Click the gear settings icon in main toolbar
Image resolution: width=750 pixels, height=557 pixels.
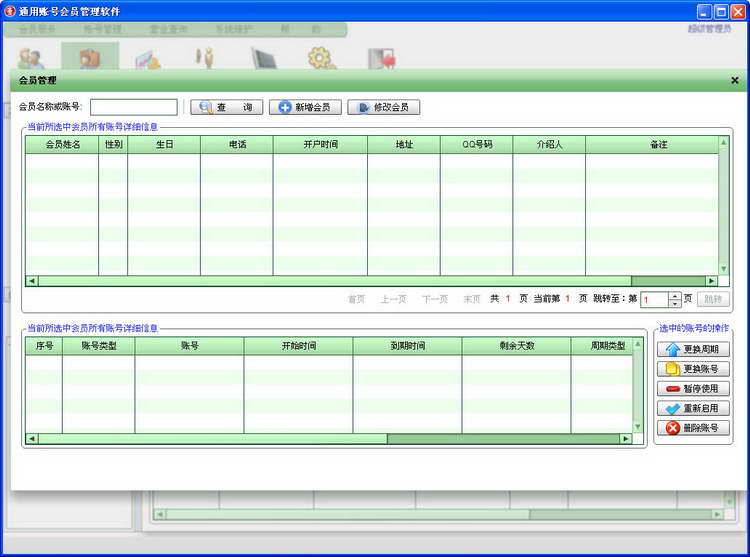point(321,58)
